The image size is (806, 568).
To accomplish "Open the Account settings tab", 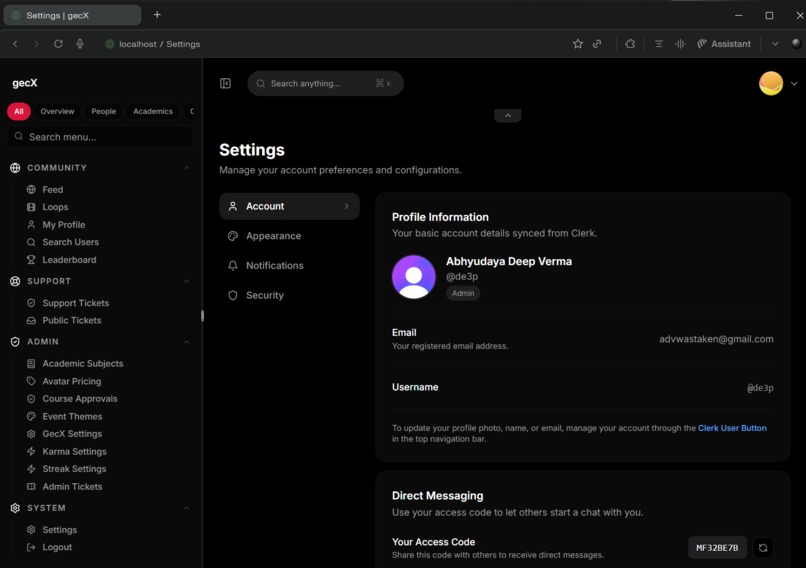I will tap(289, 206).
